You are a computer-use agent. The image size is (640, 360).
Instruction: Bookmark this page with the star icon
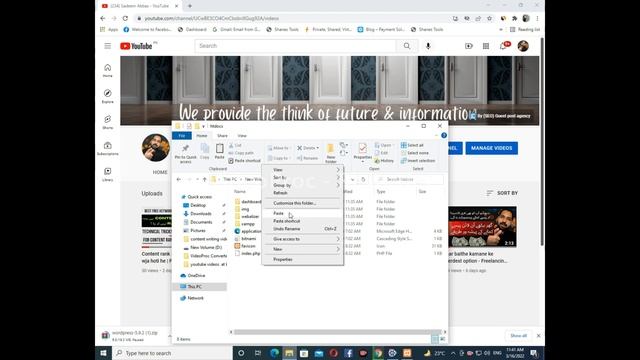click(489, 18)
